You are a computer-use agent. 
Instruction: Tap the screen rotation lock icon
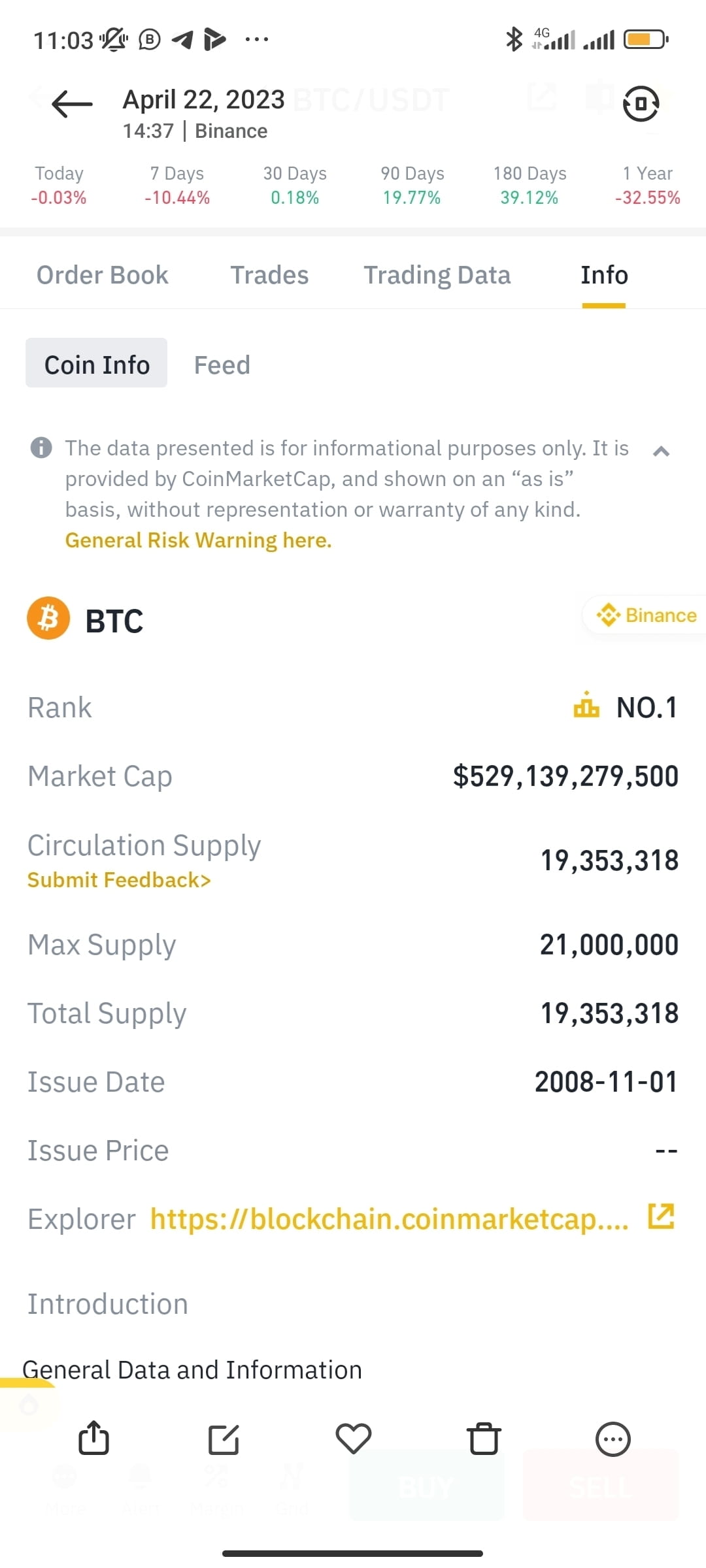point(641,103)
